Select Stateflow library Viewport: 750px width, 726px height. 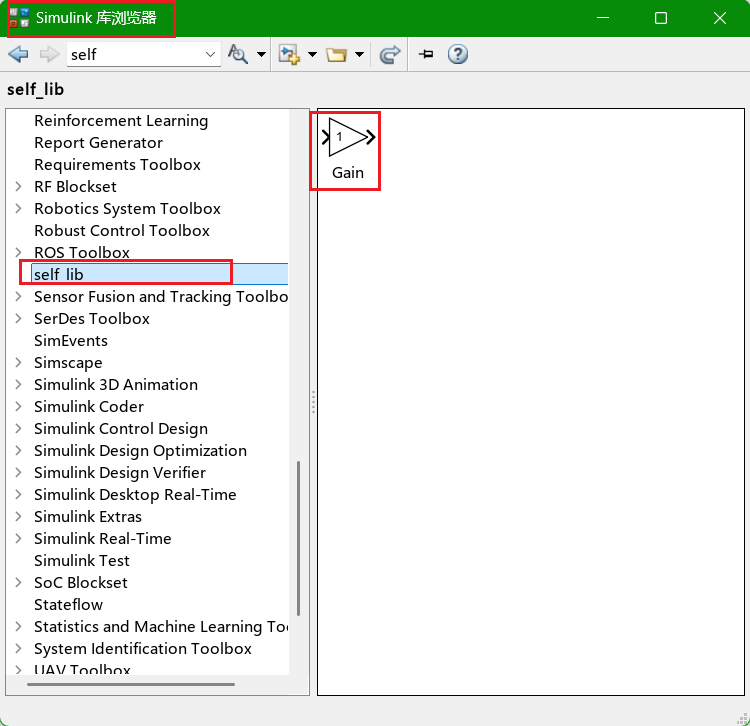coord(68,605)
